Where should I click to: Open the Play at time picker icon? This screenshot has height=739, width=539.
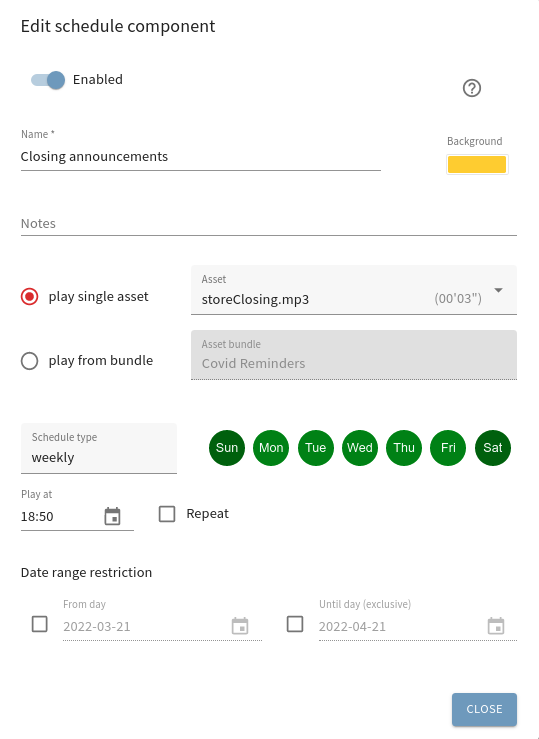(112, 516)
